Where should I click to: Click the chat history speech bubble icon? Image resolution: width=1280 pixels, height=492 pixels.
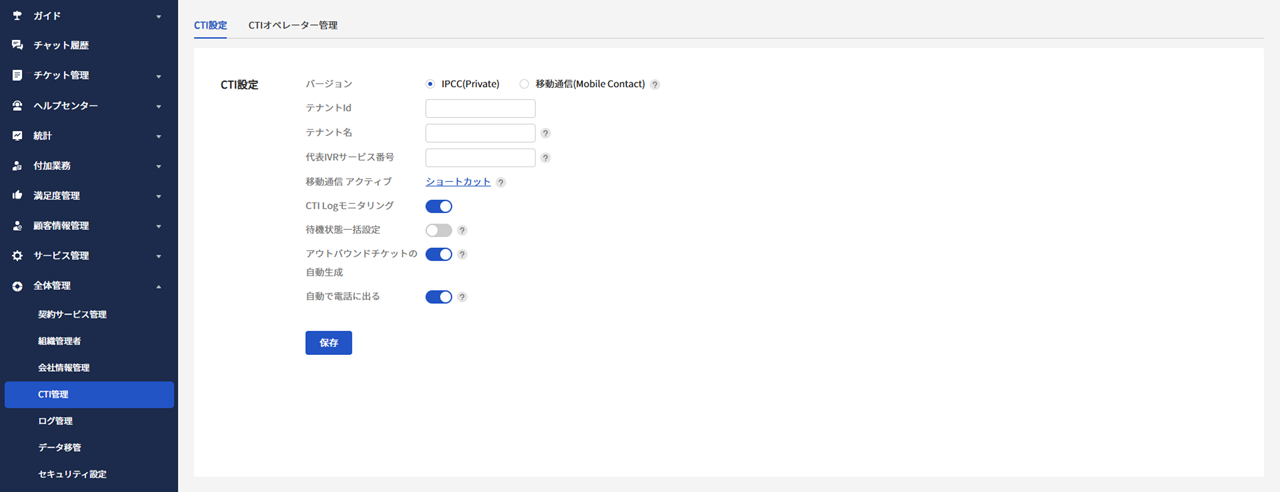[x=17, y=46]
